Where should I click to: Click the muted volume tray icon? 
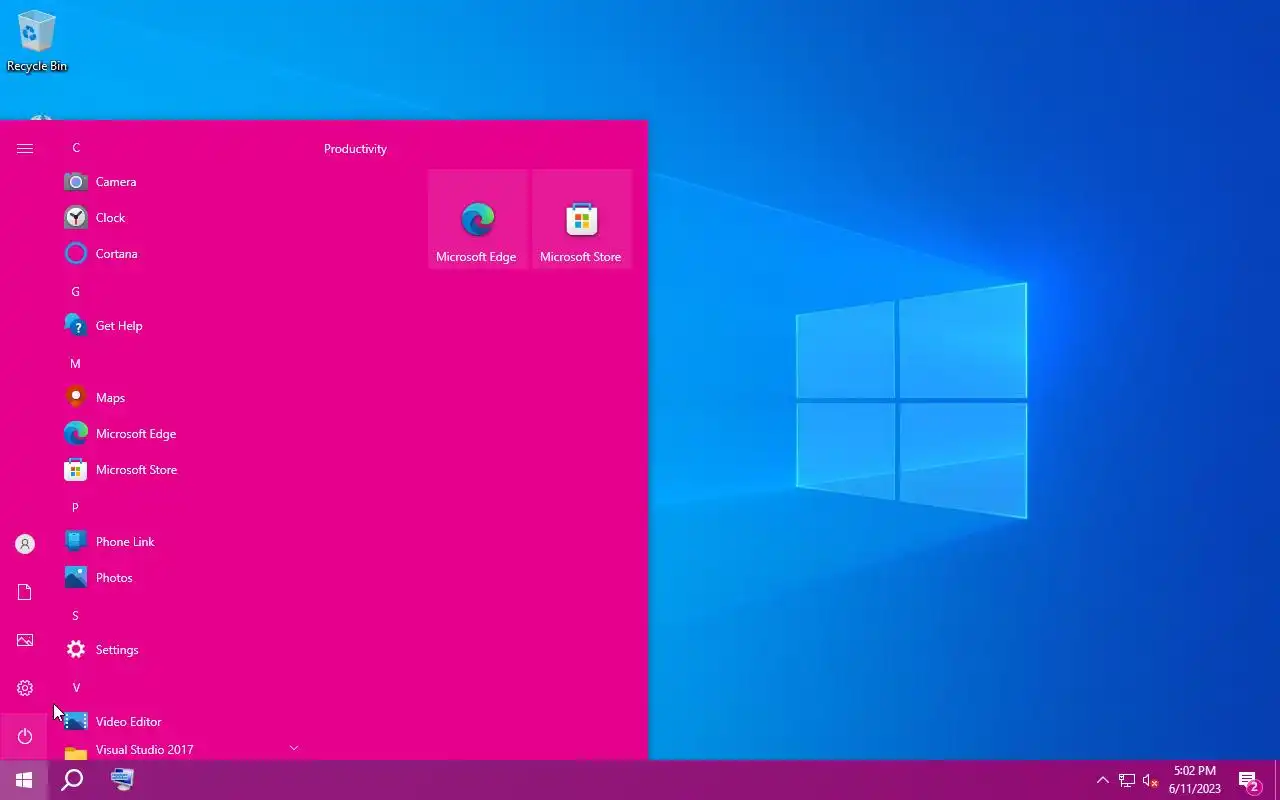pos(1150,780)
